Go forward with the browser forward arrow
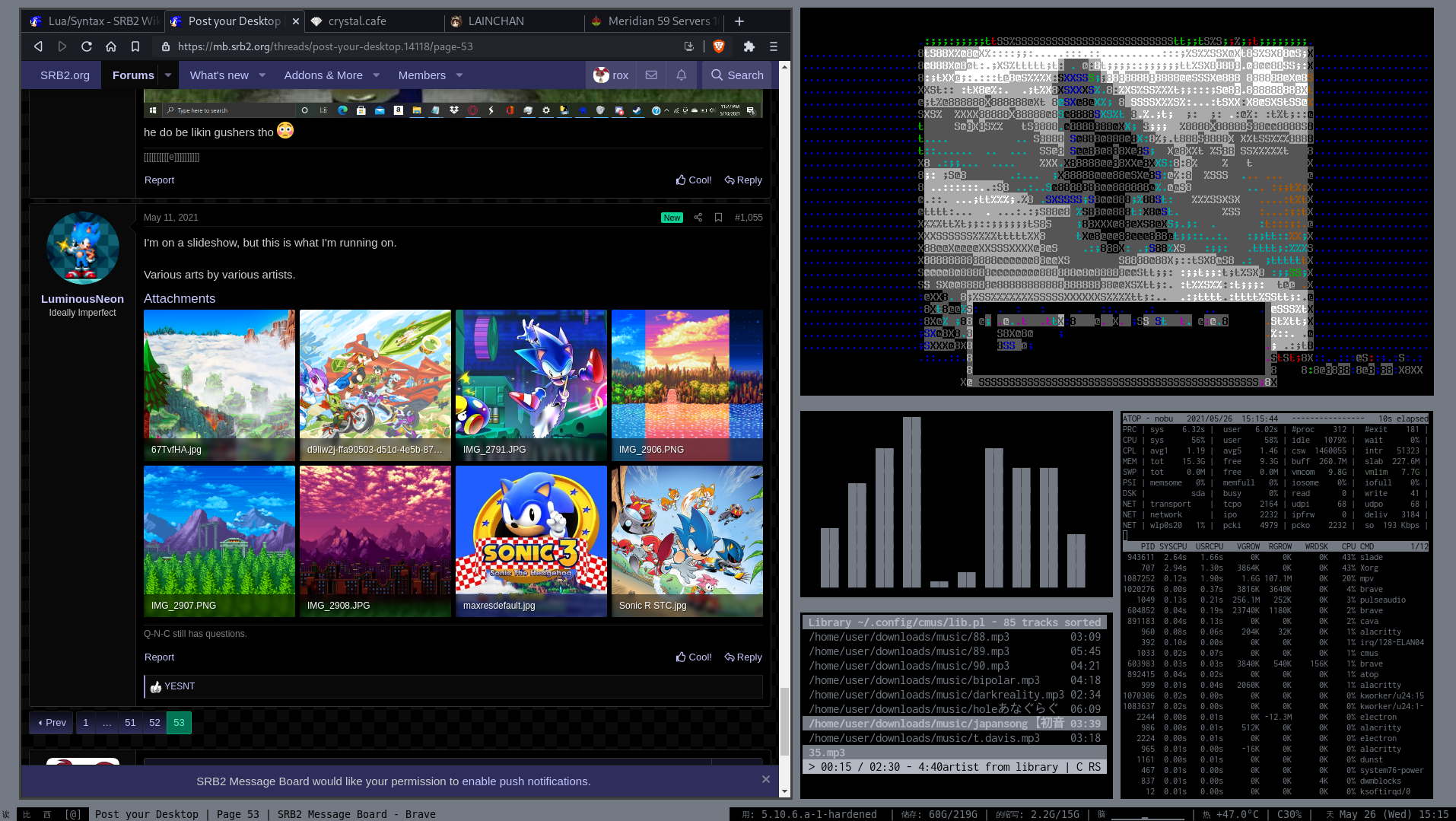Viewport: 1456px width, 821px height. (x=62, y=46)
